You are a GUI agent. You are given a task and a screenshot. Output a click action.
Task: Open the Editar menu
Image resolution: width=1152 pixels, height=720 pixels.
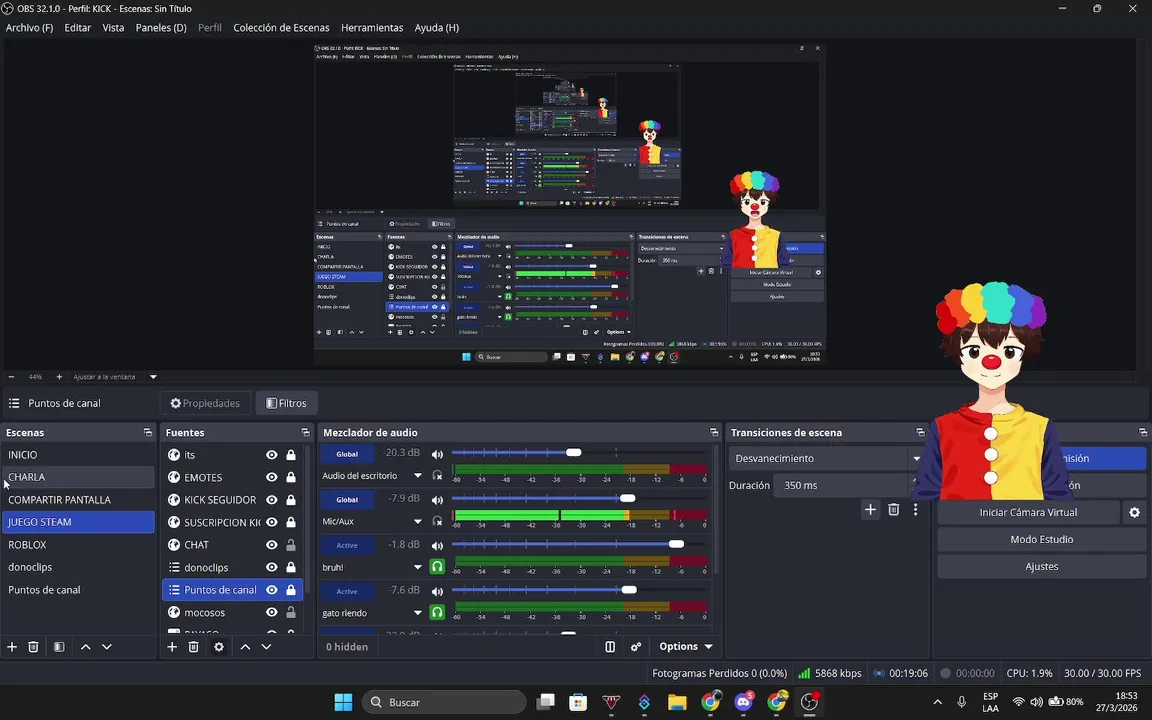pos(78,27)
